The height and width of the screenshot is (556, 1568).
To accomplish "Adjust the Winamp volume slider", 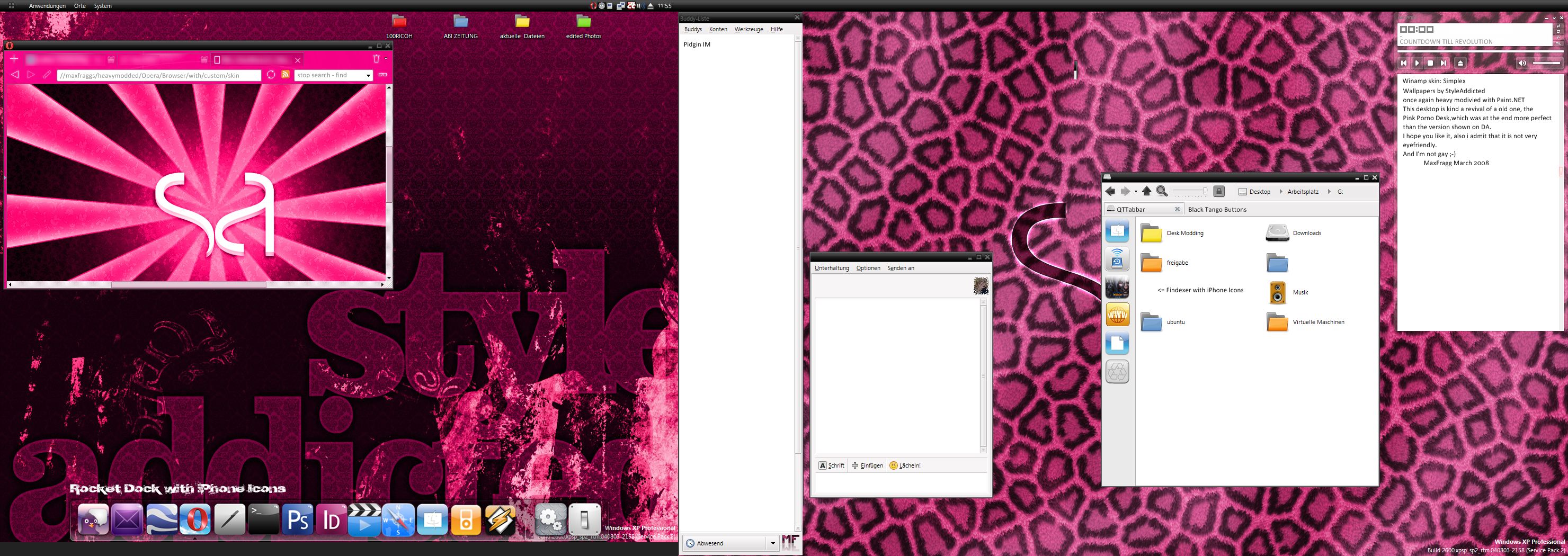I will click(x=1547, y=62).
